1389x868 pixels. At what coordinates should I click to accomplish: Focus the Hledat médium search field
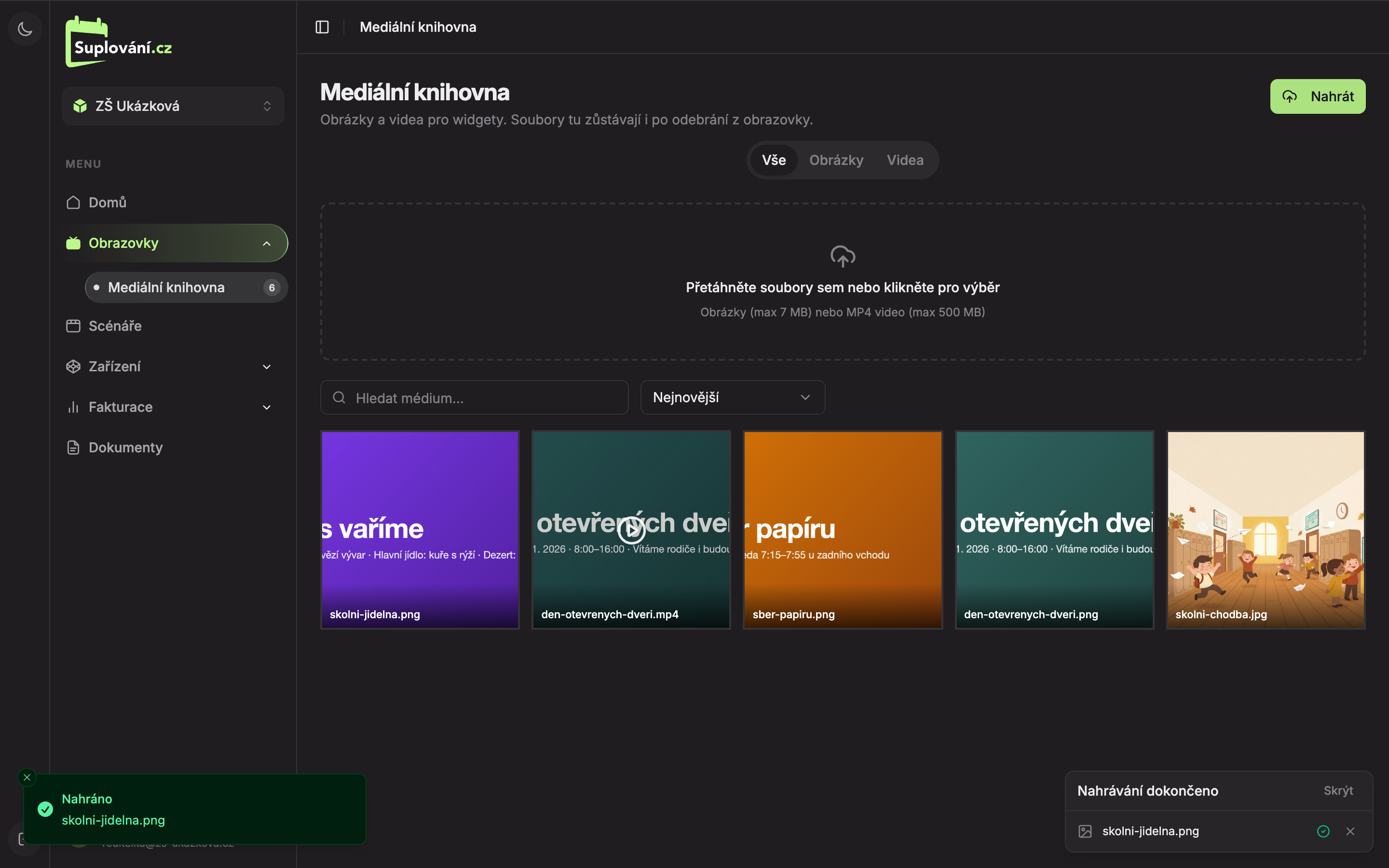(474, 397)
